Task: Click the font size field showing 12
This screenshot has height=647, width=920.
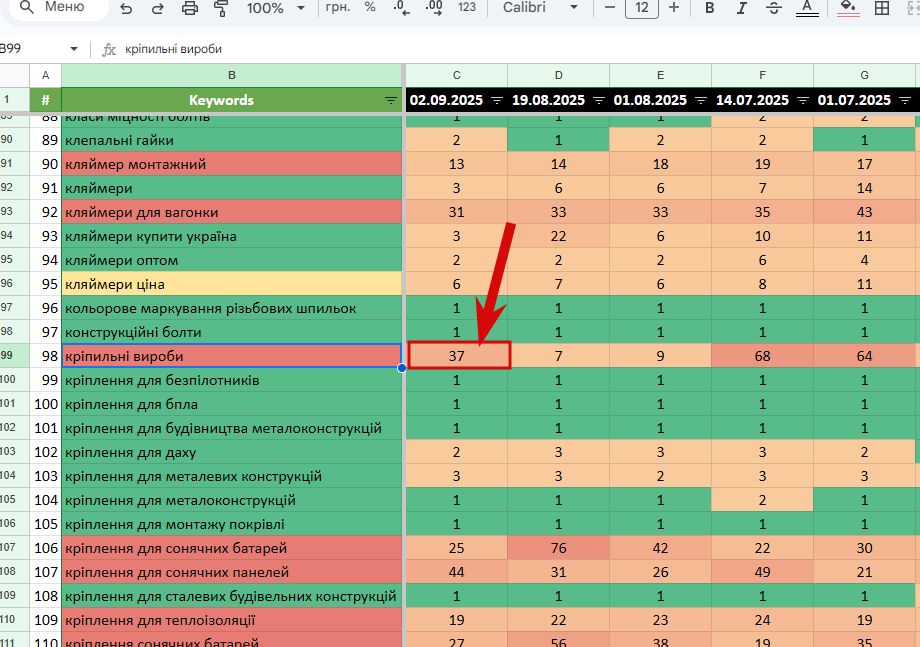Action: tap(642, 8)
